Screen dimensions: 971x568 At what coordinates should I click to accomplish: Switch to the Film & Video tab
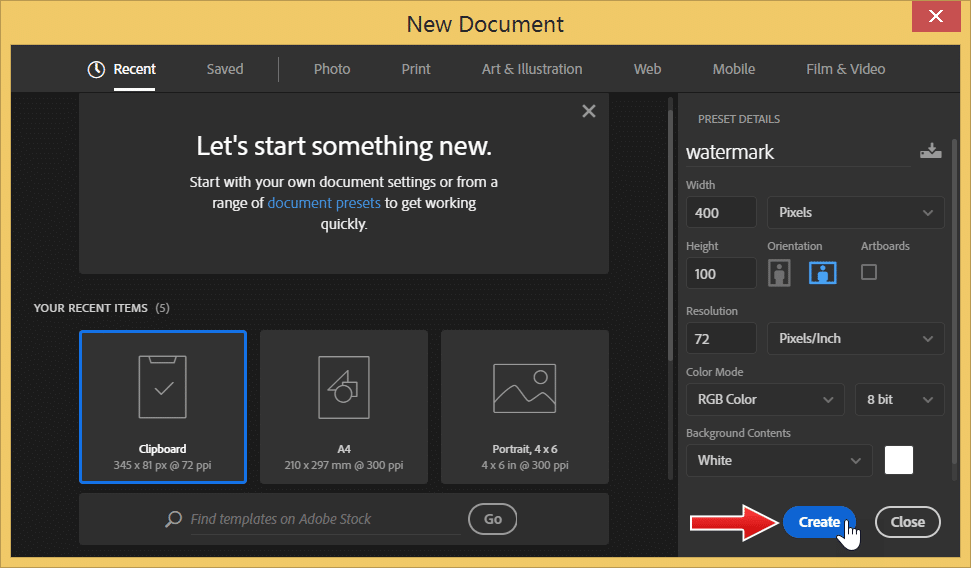(845, 69)
